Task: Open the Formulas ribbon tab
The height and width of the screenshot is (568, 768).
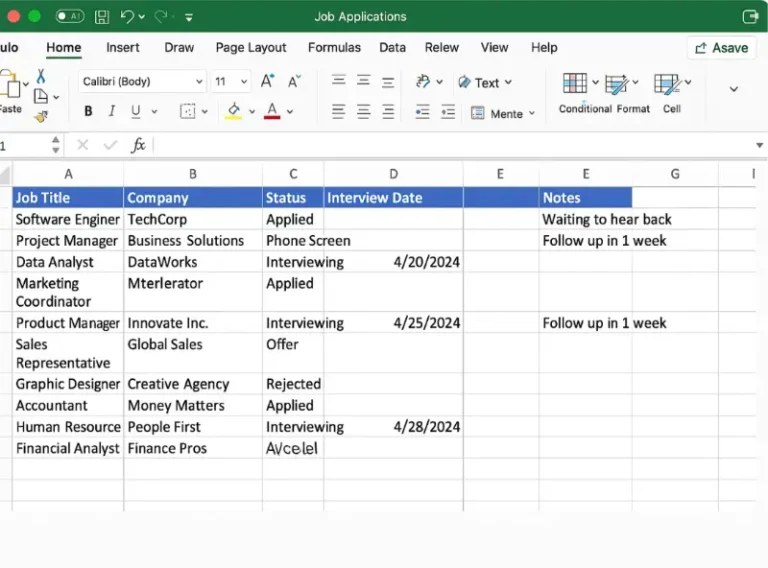Action: coord(334,47)
